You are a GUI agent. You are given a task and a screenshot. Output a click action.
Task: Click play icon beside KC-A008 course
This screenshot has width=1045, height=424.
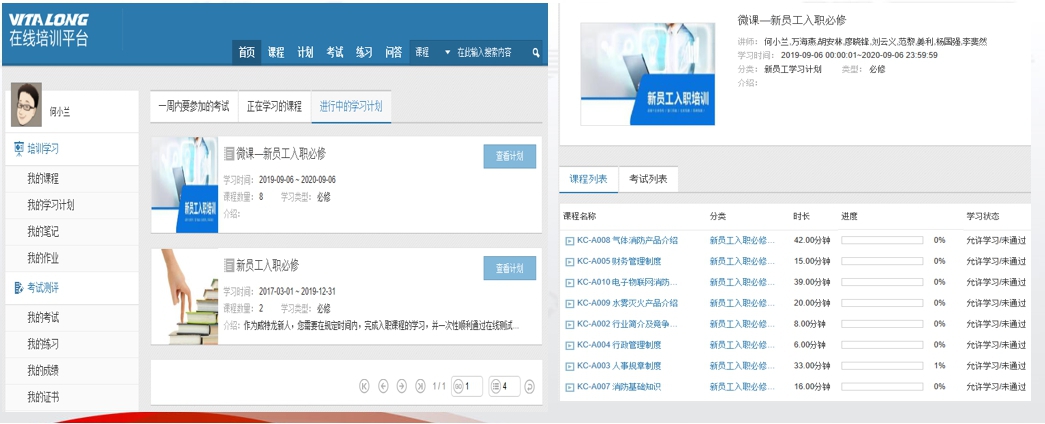[x=569, y=240]
